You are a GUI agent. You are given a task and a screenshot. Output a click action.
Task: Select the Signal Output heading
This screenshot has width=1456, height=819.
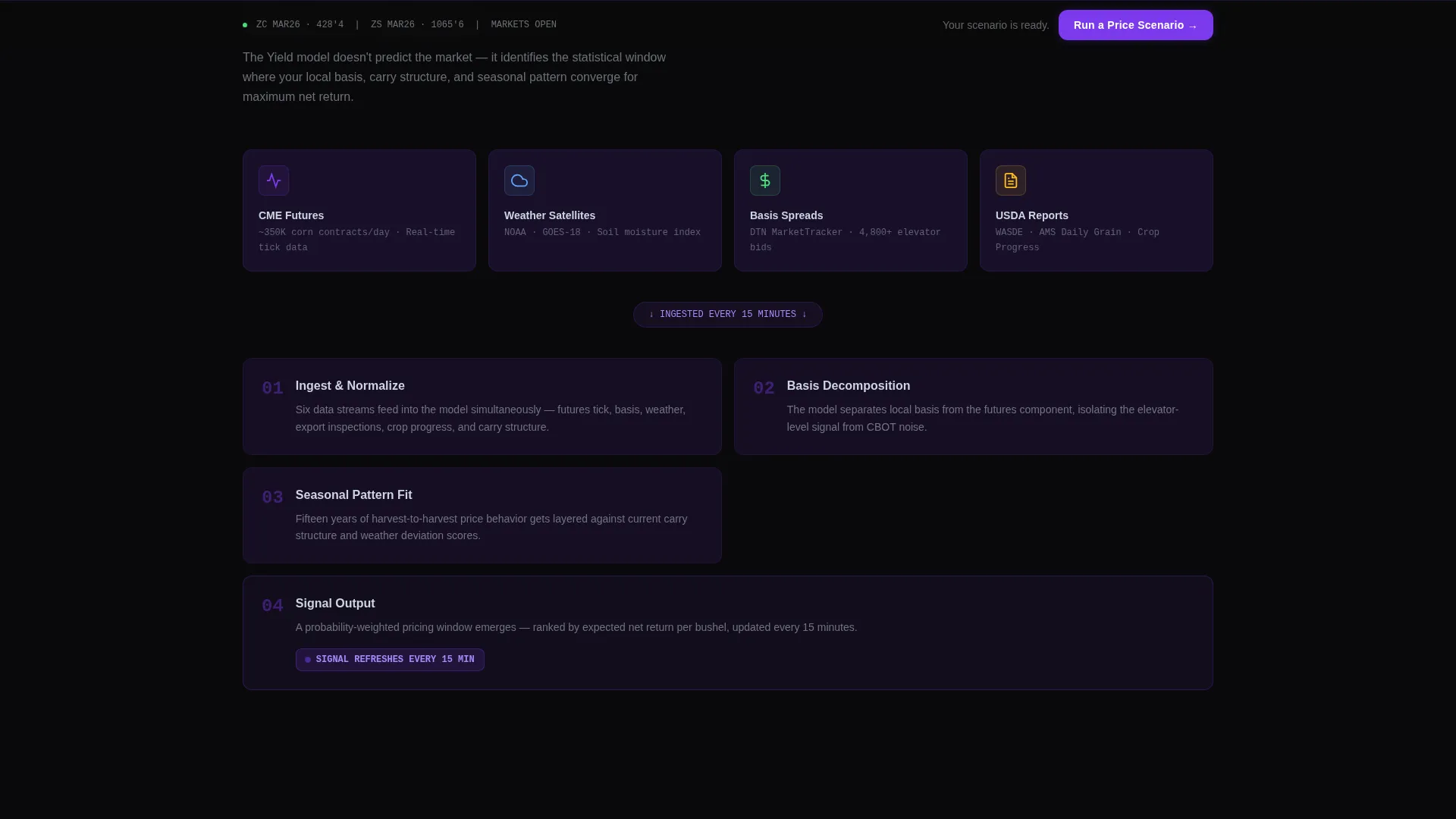coord(335,604)
